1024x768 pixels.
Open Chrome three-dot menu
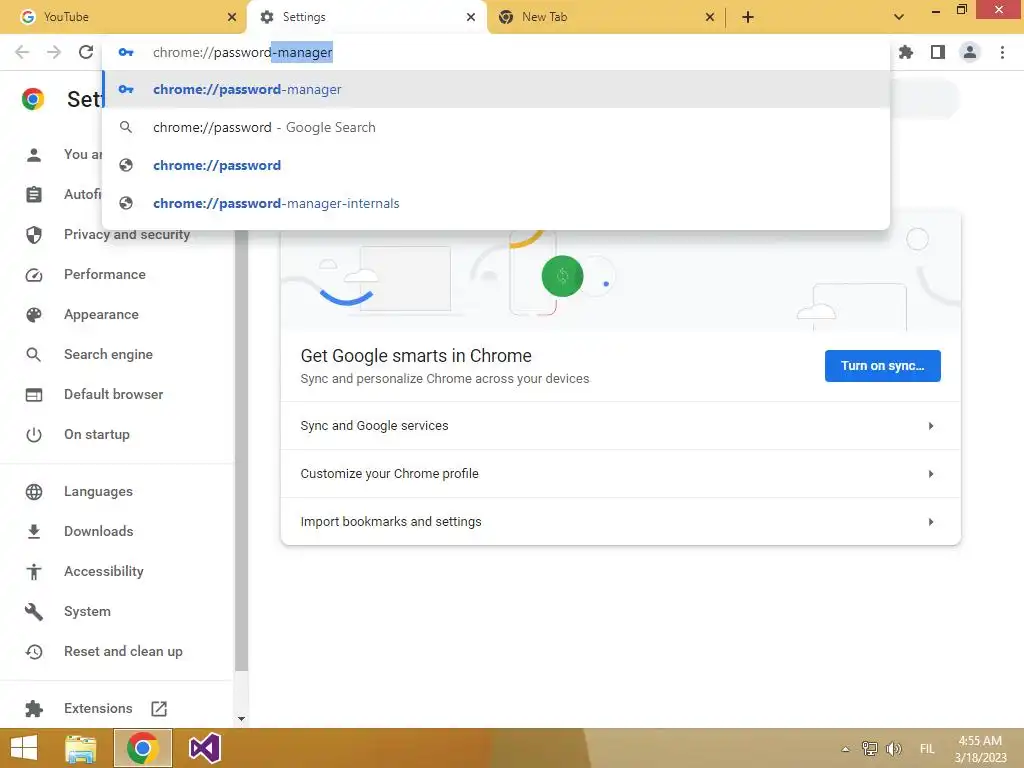(1002, 52)
